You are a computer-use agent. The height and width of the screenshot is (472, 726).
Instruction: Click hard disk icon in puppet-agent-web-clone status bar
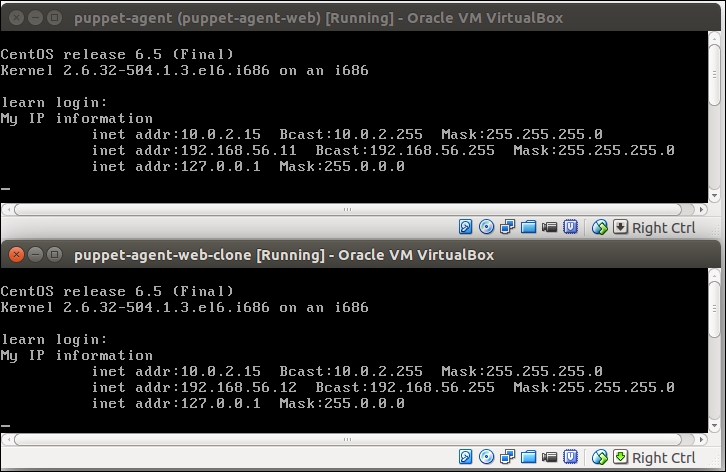(466, 458)
